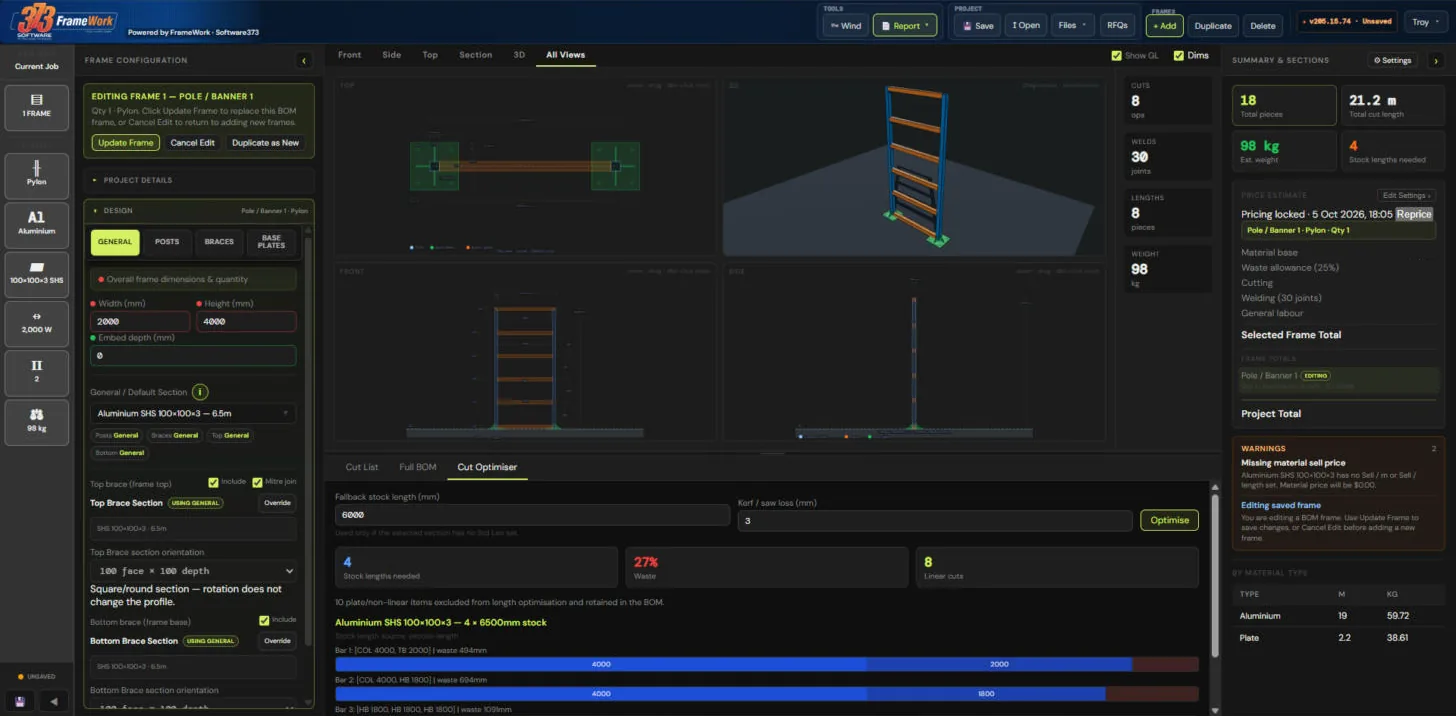The height and width of the screenshot is (716, 1456).
Task: Collapse the Design section
Action: (199, 211)
